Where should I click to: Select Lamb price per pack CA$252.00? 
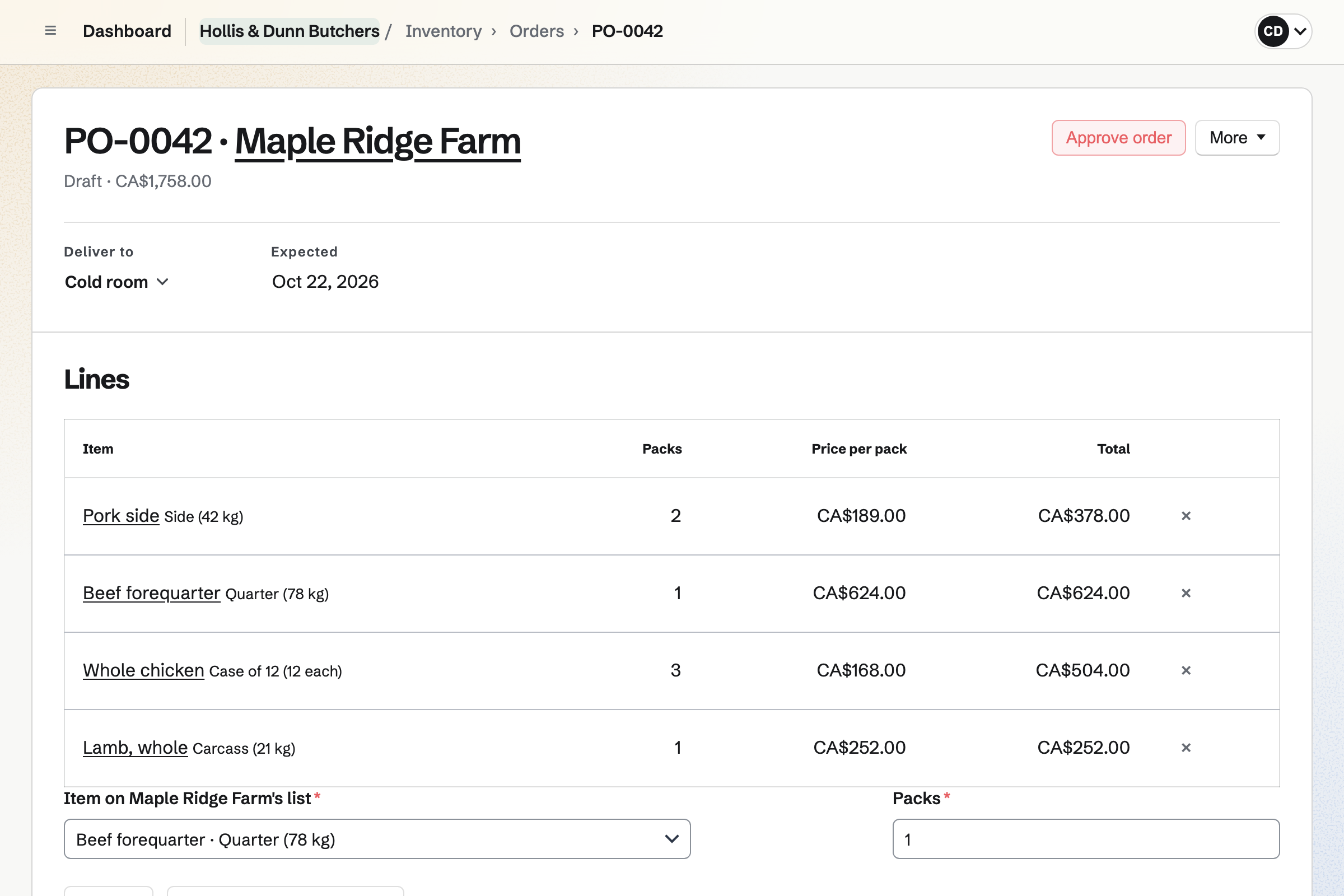860,748
